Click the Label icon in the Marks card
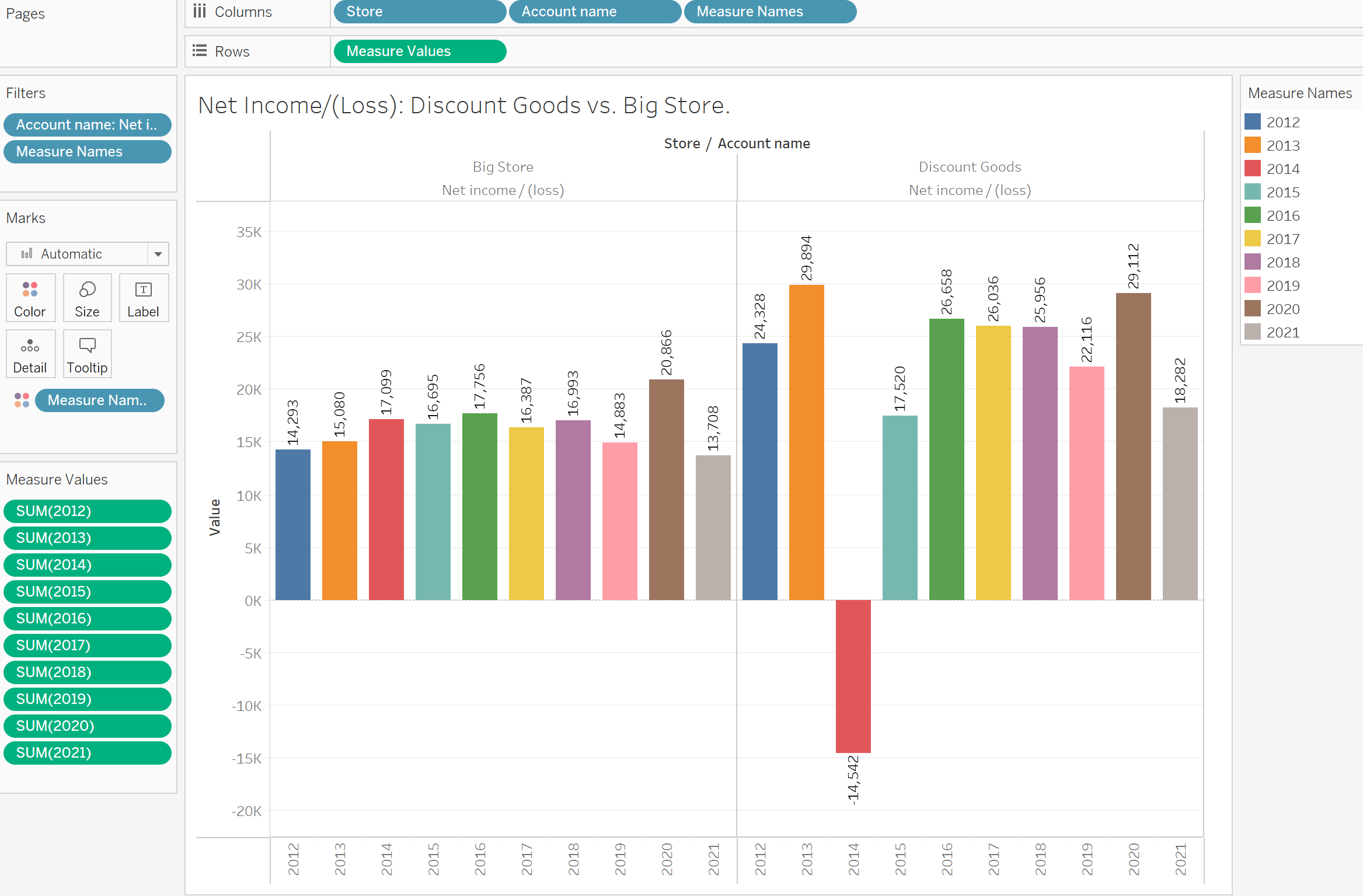The height and width of the screenshot is (896, 1363). (143, 298)
